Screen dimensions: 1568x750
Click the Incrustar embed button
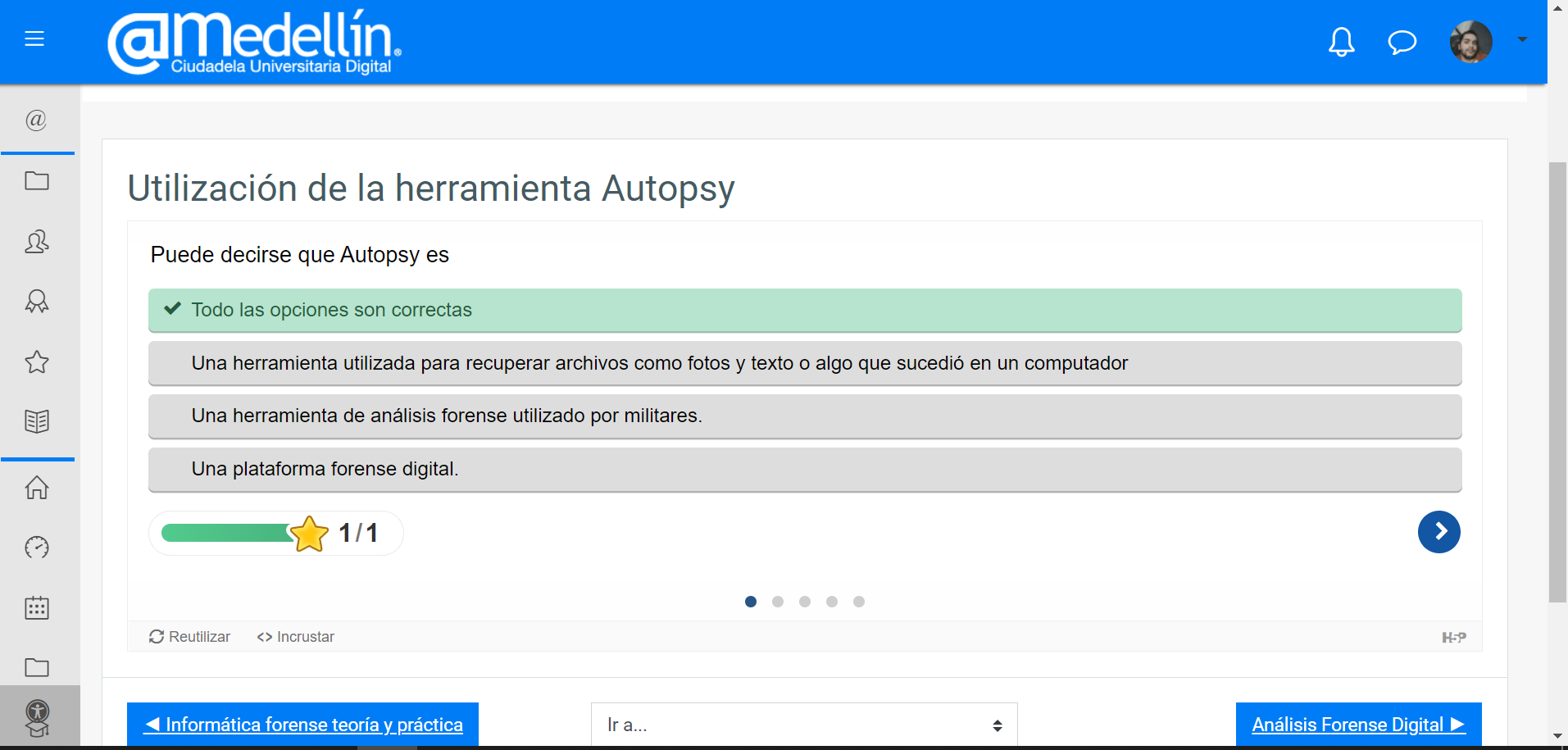296,637
